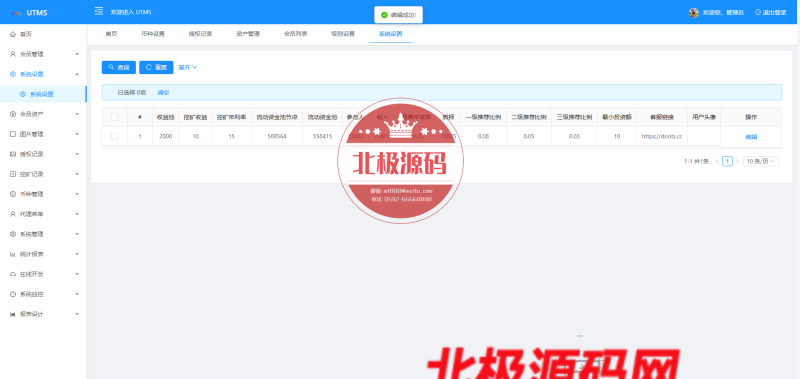The width and height of the screenshot is (800, 379).
Task: Click page number 1 in pagination
Action: [728, 161]
